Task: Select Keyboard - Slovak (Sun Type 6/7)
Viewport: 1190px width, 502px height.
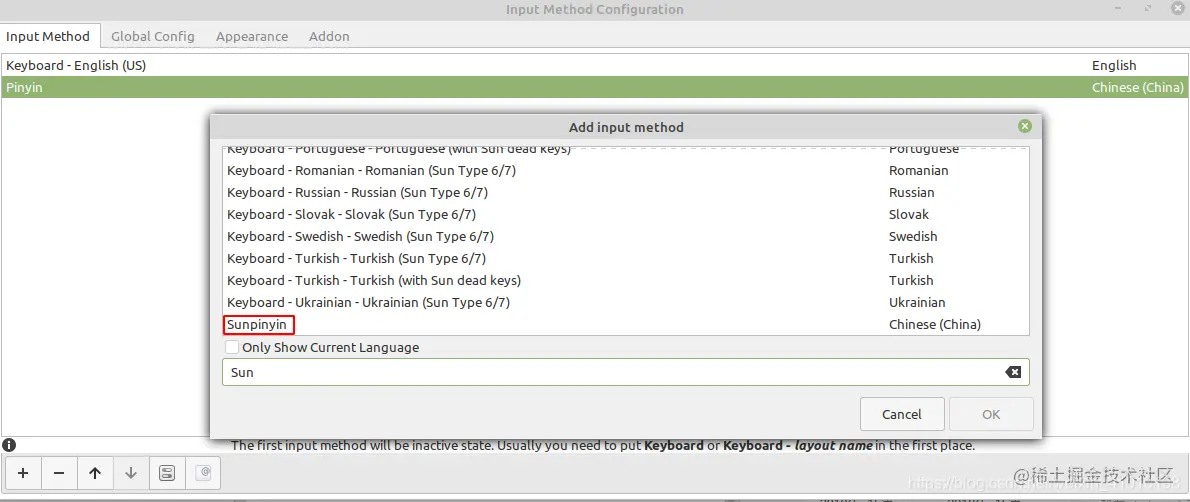Action: point(626,214)
